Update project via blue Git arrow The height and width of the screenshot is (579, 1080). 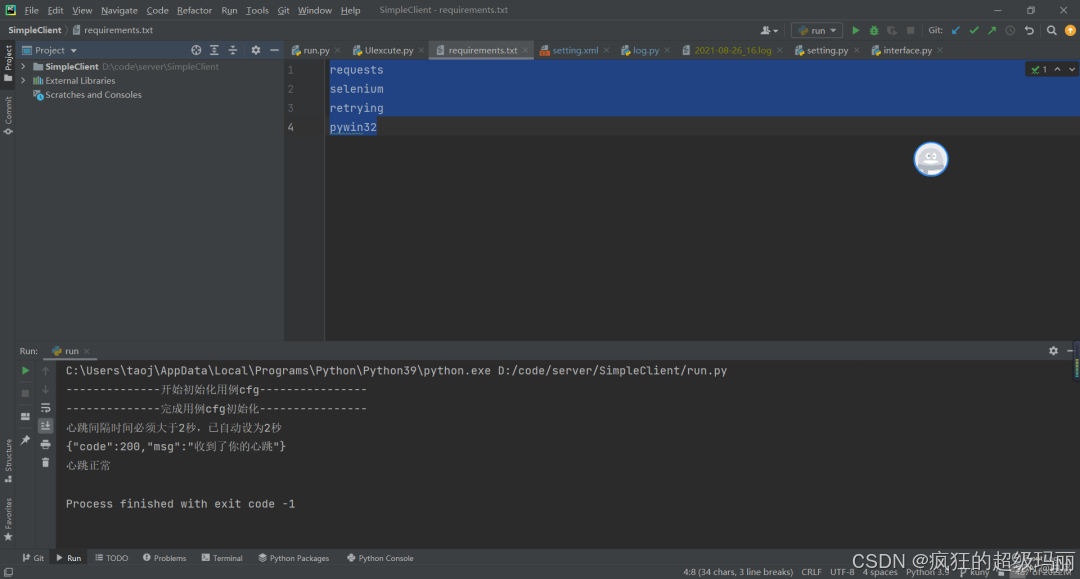point(955,30)
